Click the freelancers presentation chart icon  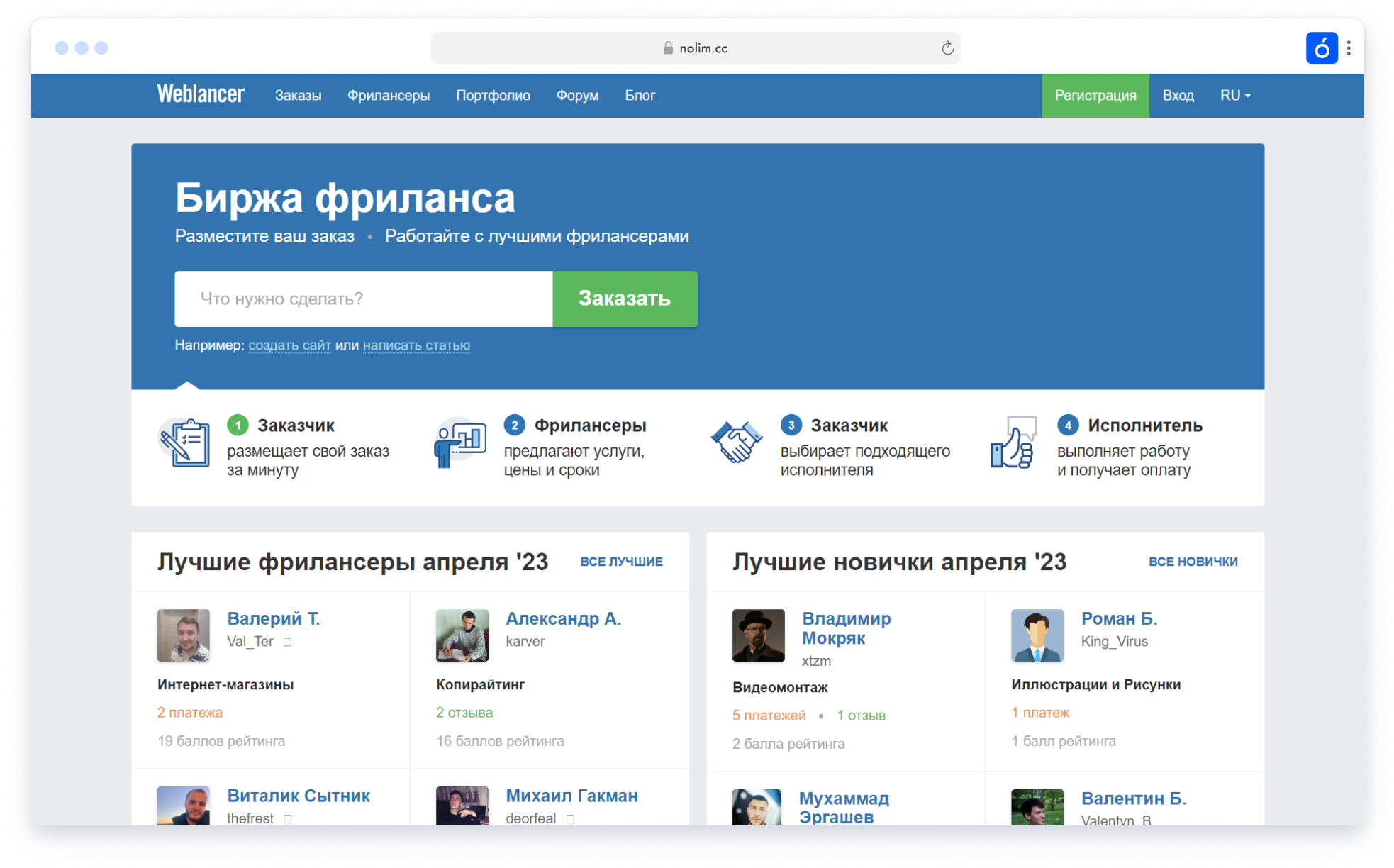coord(460,443)
